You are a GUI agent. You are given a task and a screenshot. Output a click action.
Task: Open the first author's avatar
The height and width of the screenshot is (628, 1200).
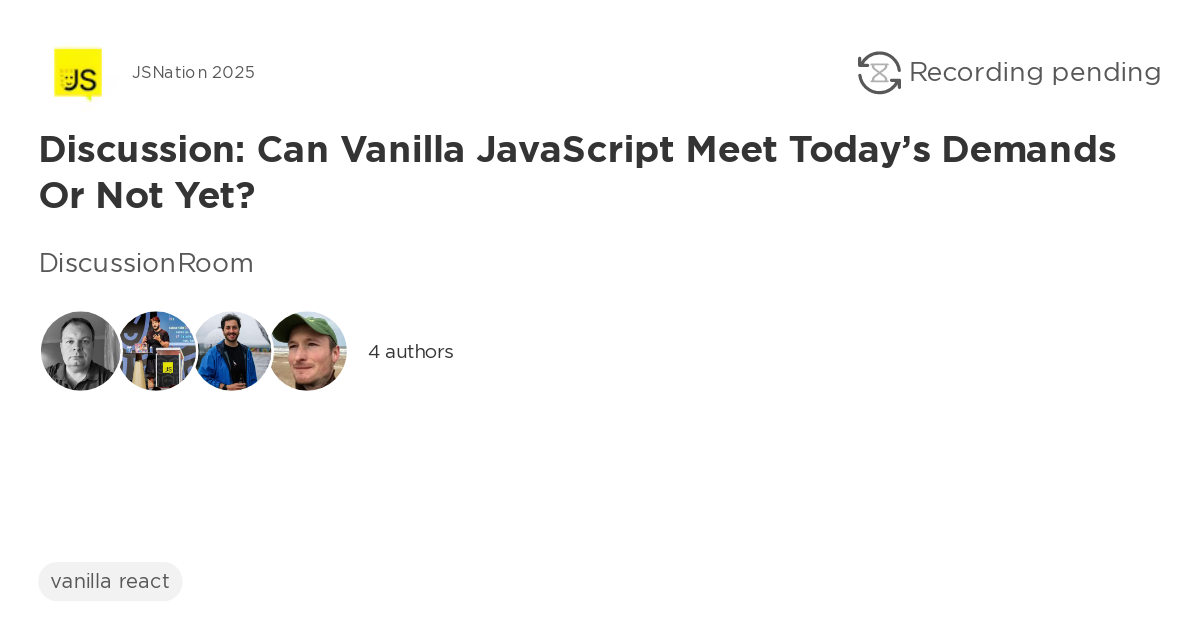(80, 351)
